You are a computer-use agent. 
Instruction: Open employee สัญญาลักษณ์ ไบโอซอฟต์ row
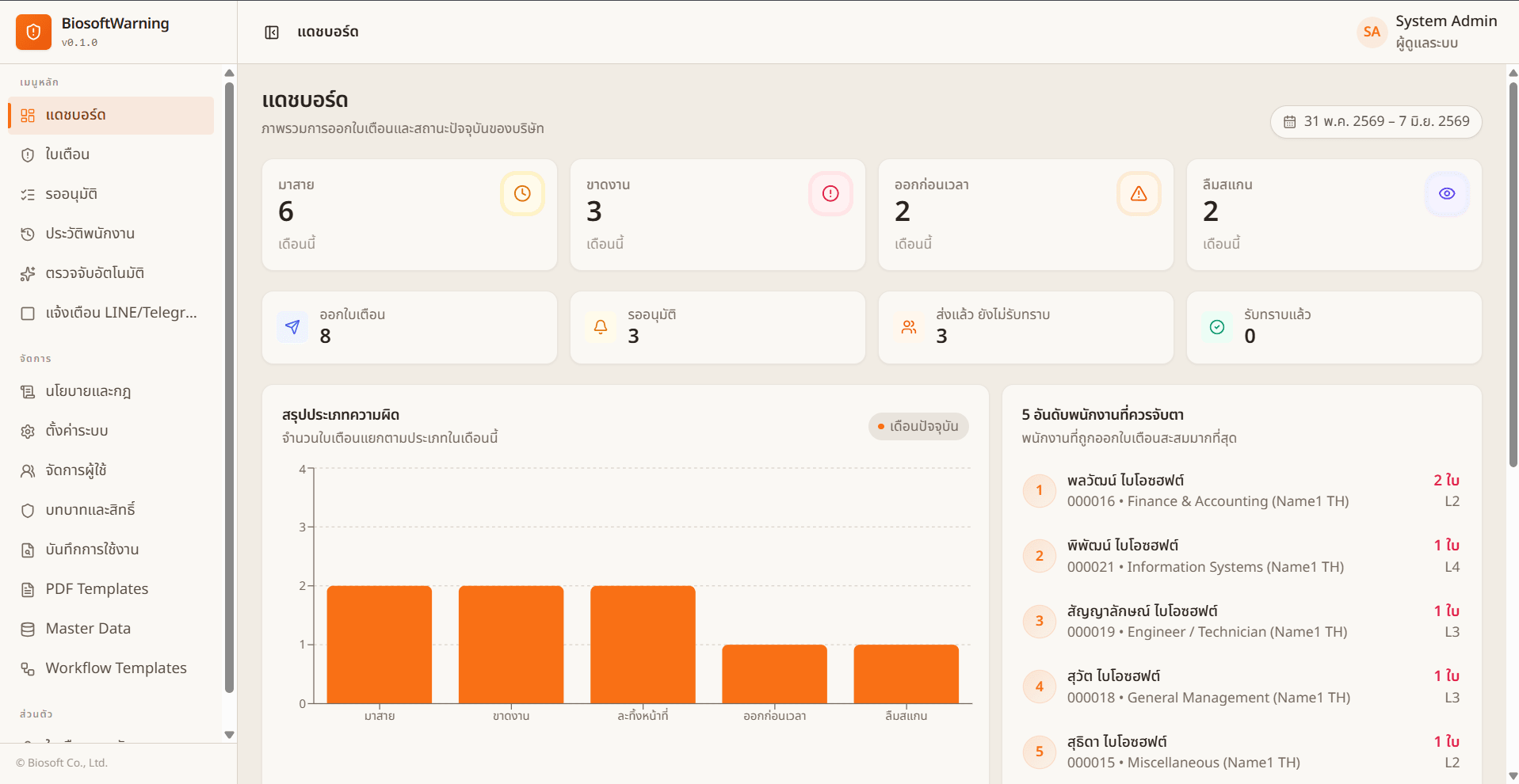(x=1241, y=622)
